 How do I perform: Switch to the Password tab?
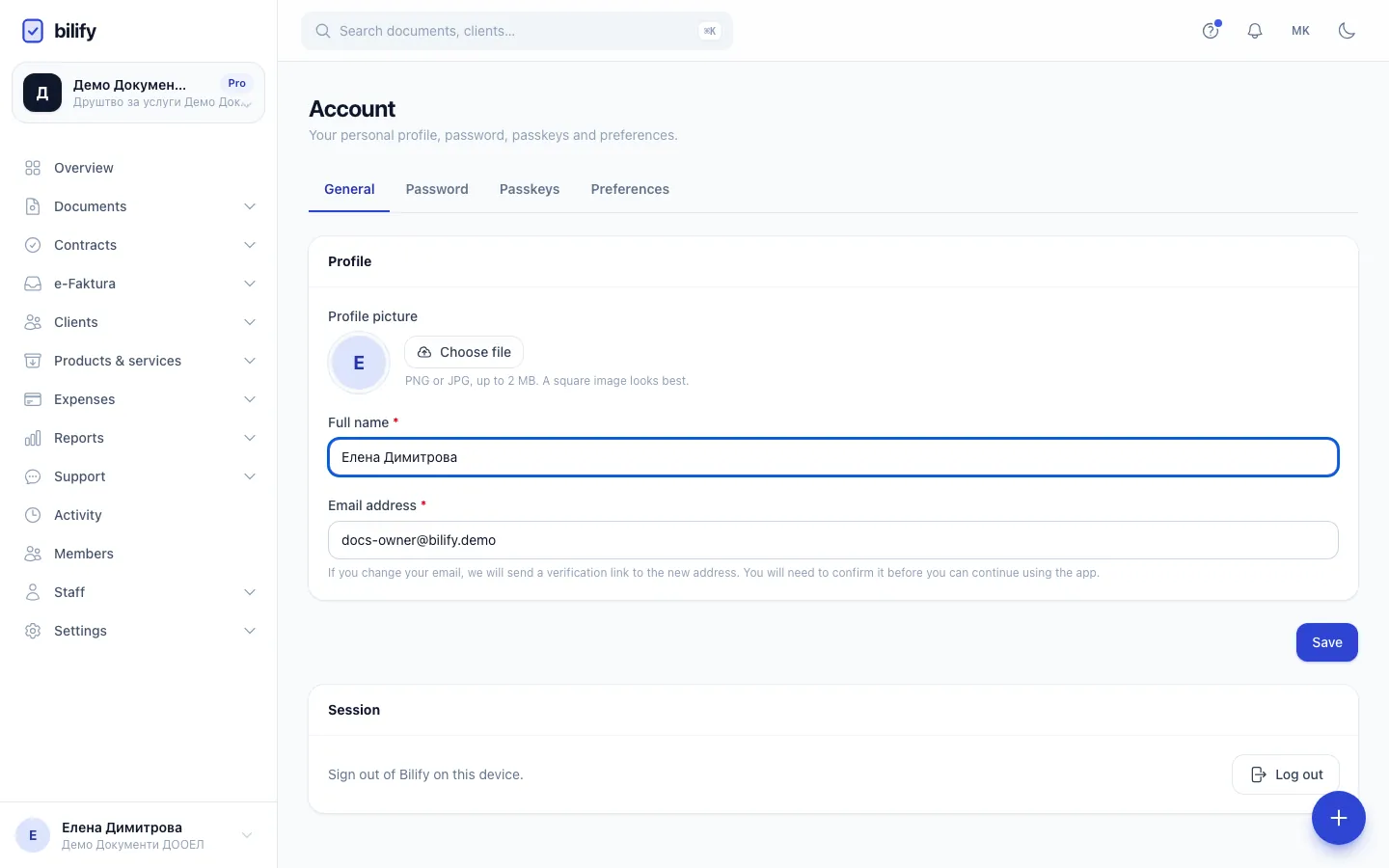point(437,189)
